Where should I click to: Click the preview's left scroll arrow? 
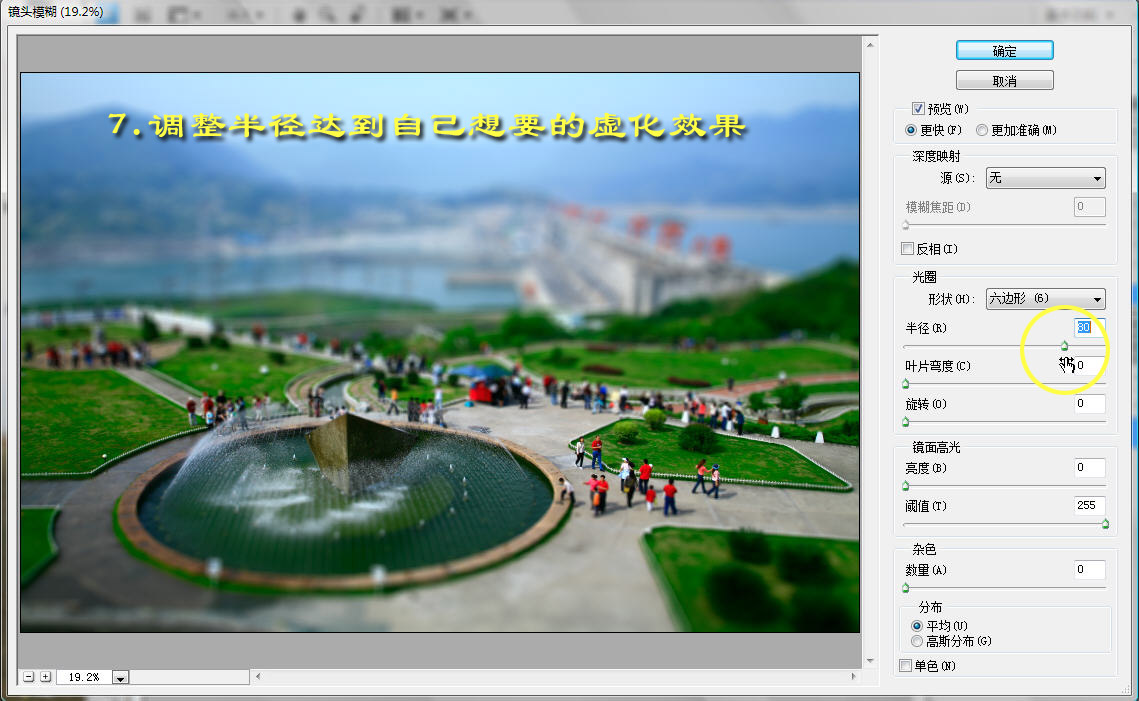click(259, 677)
